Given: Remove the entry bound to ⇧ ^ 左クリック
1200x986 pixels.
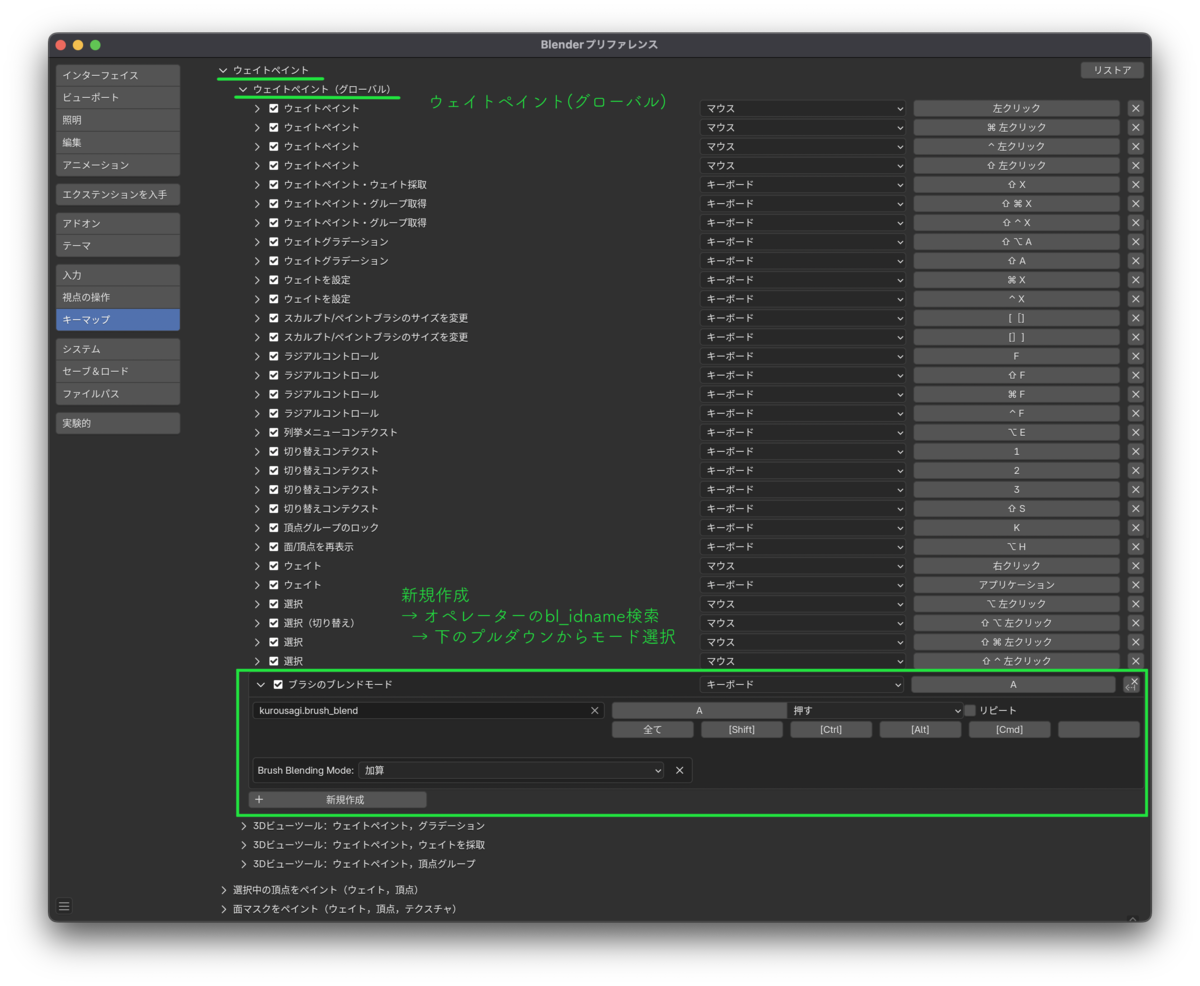Looking at the screenshot, I should pos(1135,661).
